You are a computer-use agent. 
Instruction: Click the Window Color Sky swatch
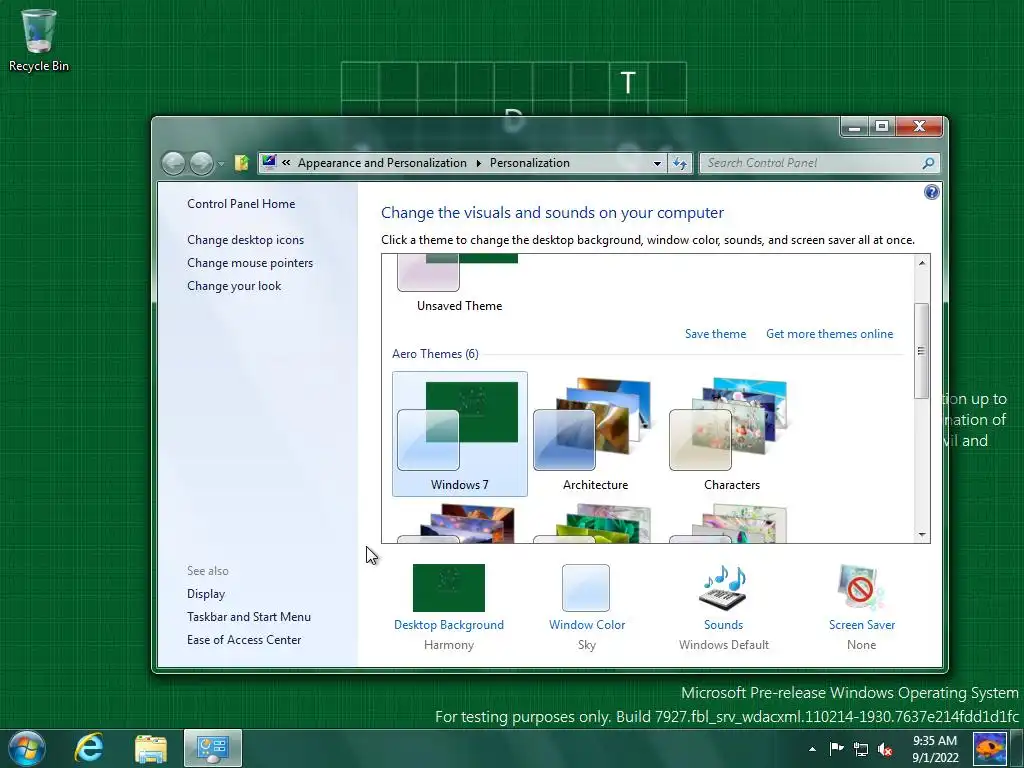pyautogui.click(x=586, y=588)
